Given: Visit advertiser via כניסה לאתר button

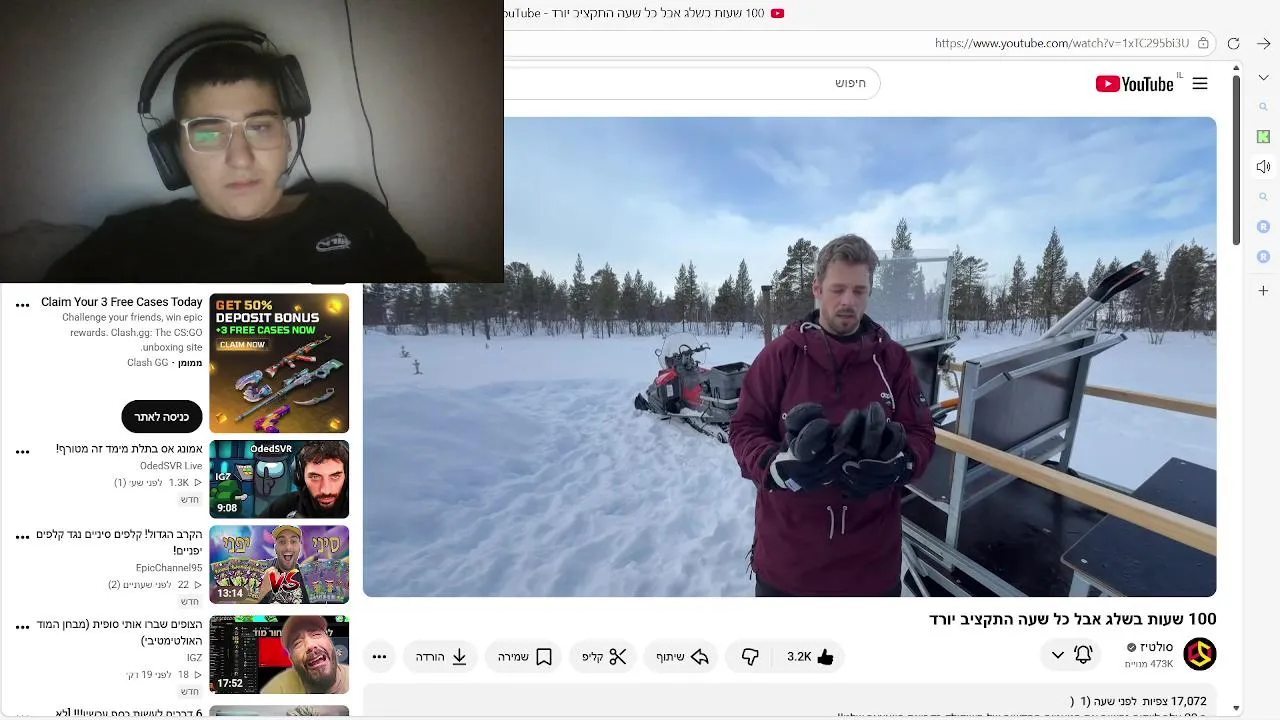Looking at the screenshot, I should click(x=162, y=417).
